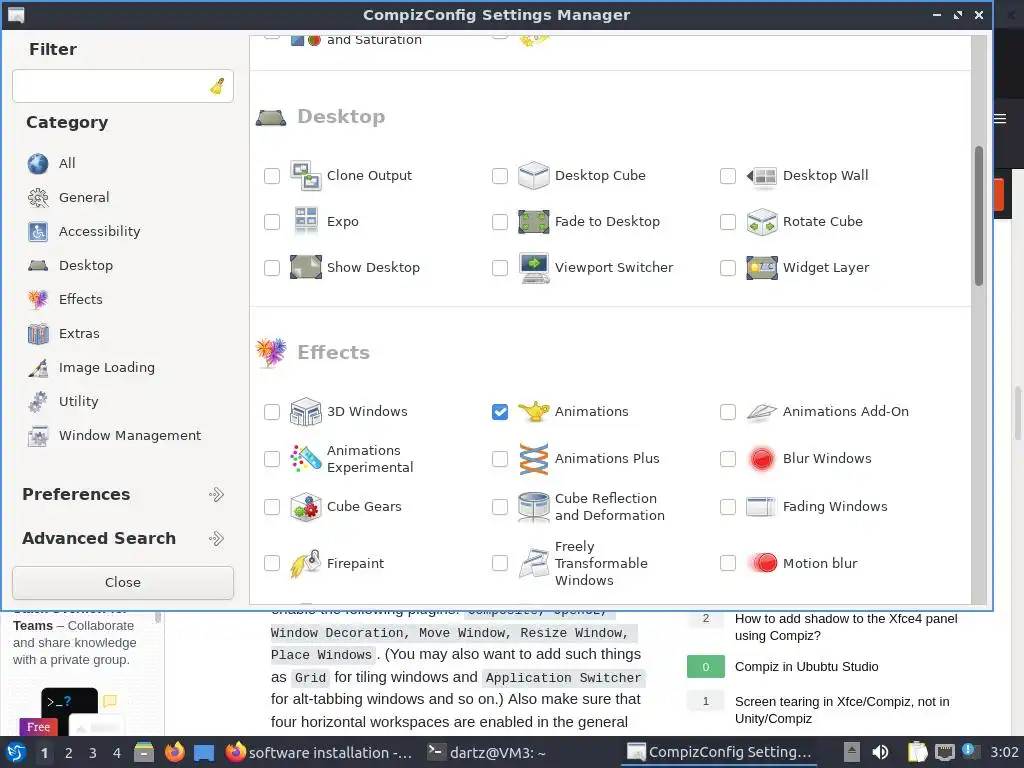Open the Viewport Switcher plugin icon
Image resolution: width=1024 pixels, height=768 pixels.
tap(534, 267)
